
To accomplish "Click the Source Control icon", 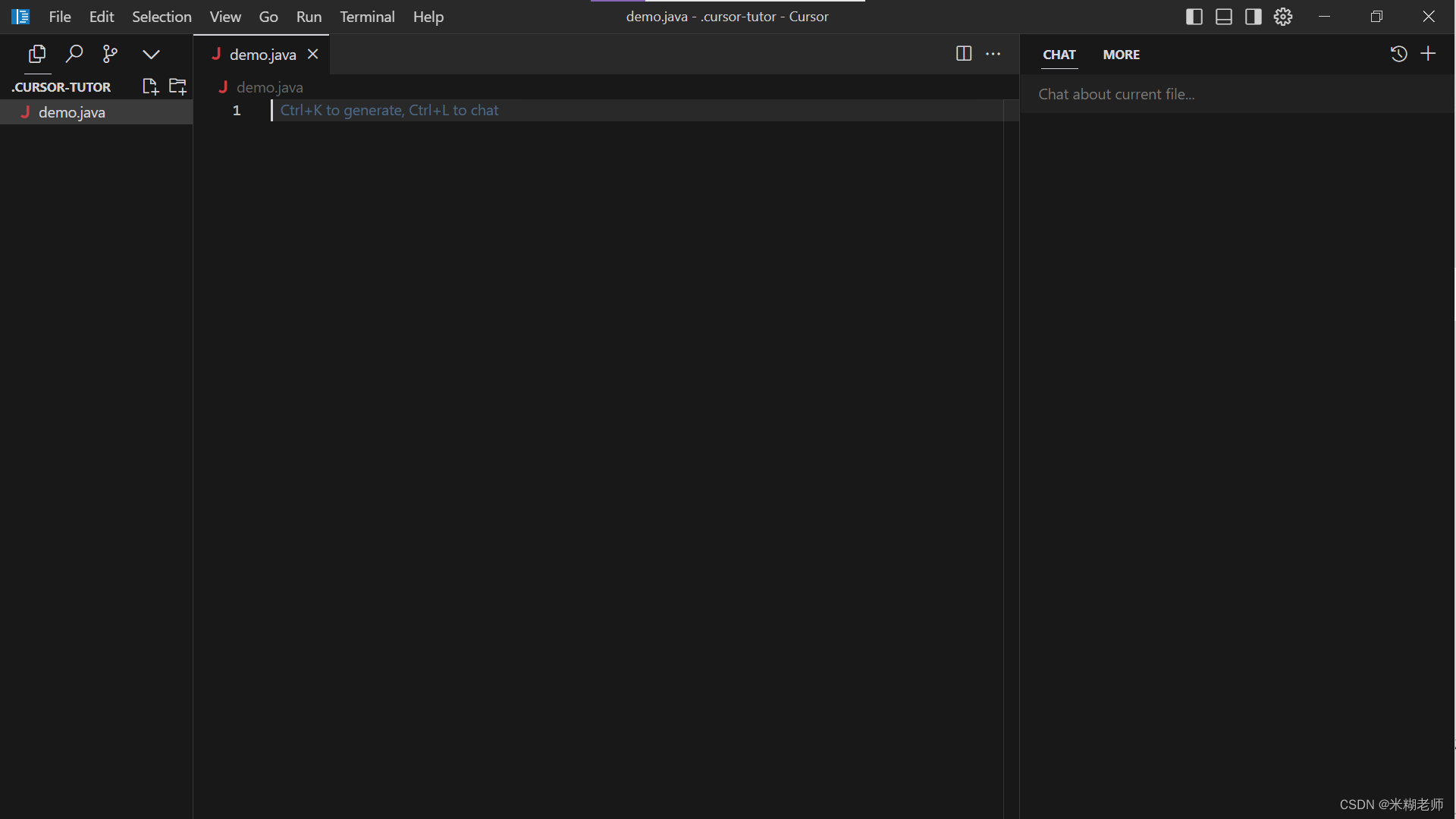I will click(110, 54).
